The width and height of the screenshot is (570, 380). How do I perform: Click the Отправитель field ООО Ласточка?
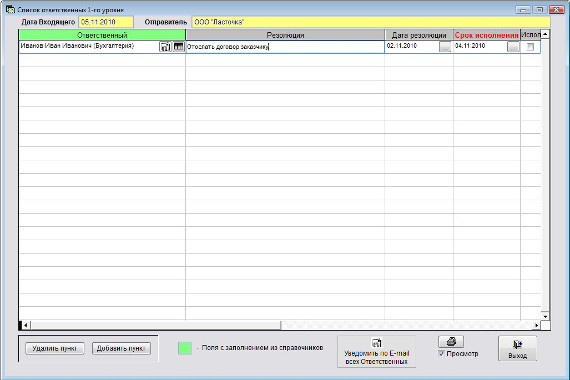click(371, 22)
